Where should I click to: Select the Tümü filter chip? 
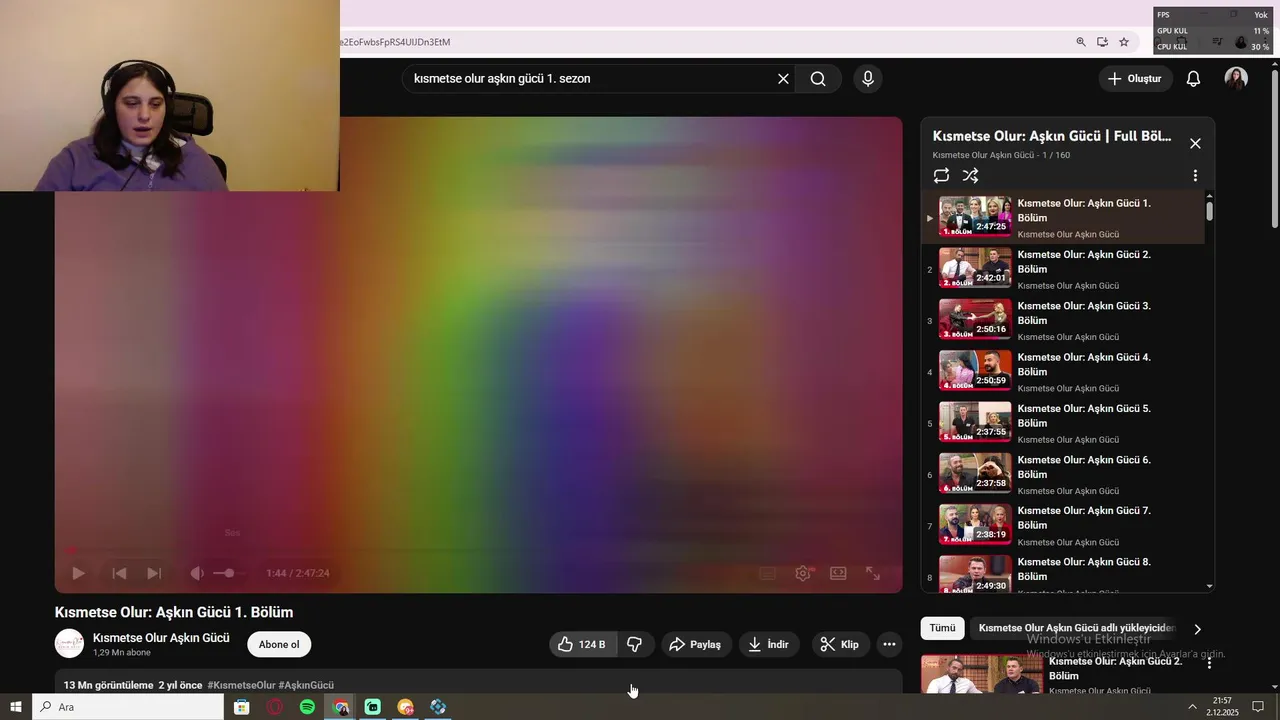point(943,628)
